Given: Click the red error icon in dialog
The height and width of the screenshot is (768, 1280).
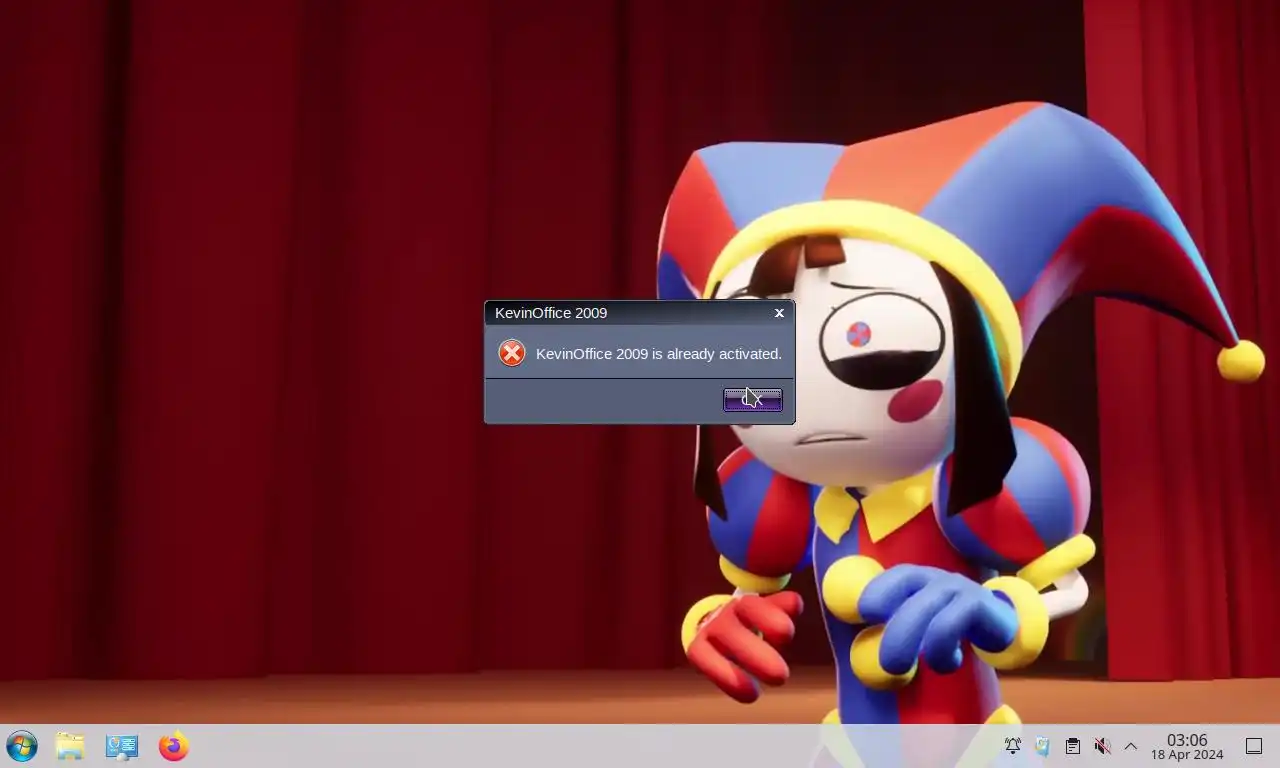Looking at the screenshot, I should pos(512,353).
